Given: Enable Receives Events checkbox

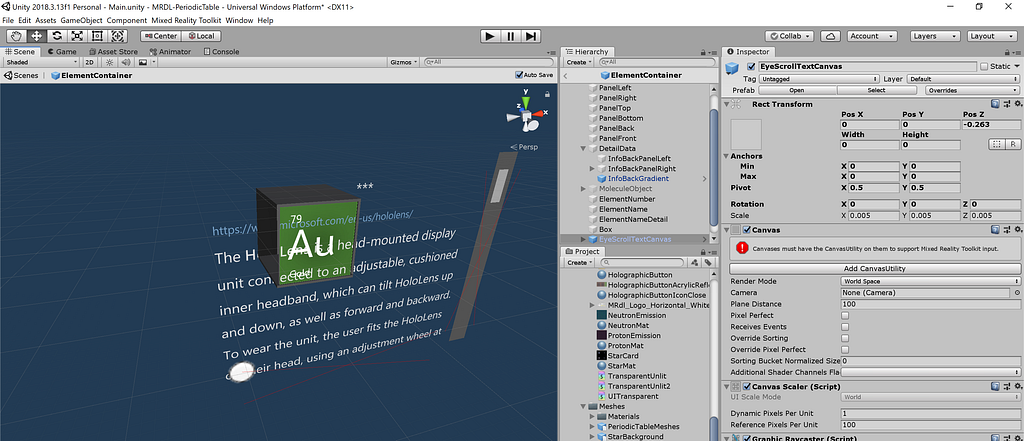Looking at the screenshot, I should pos(845,327).
